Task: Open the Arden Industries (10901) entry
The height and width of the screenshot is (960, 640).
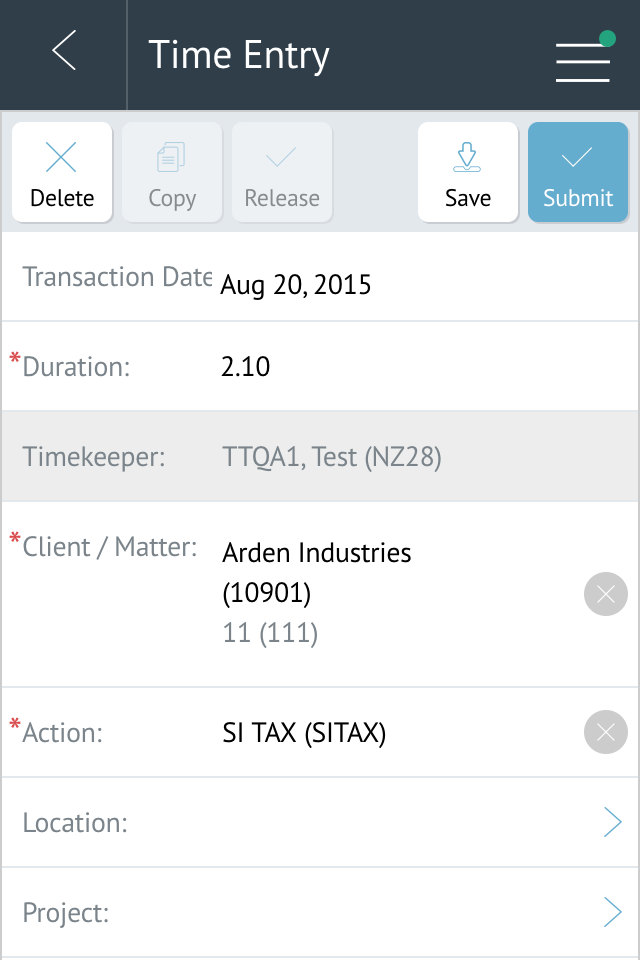Action: pyautogui.click(x=317, y=572)
